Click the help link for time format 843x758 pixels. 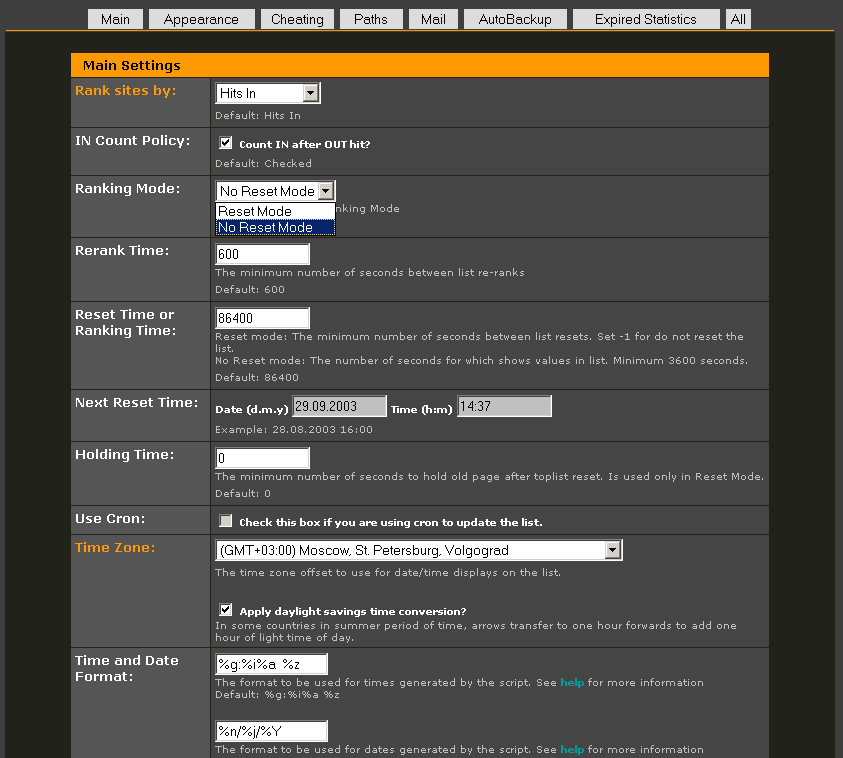(572, 682)
